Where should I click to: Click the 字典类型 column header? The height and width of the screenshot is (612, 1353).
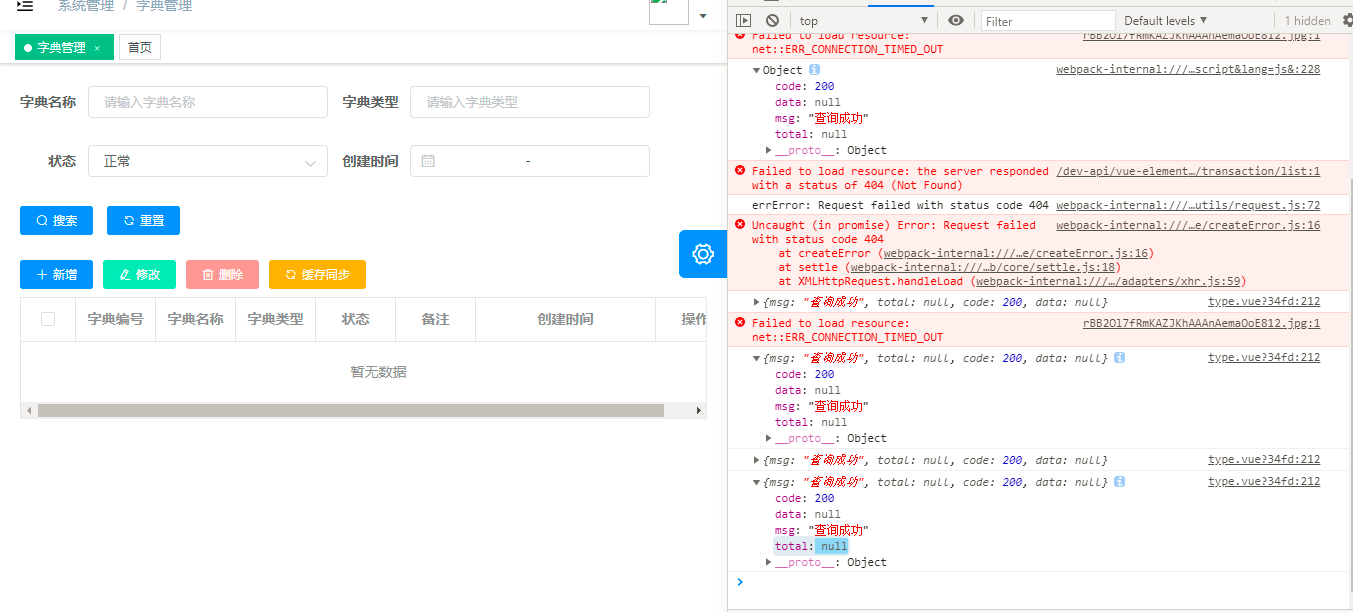point(275,319)
